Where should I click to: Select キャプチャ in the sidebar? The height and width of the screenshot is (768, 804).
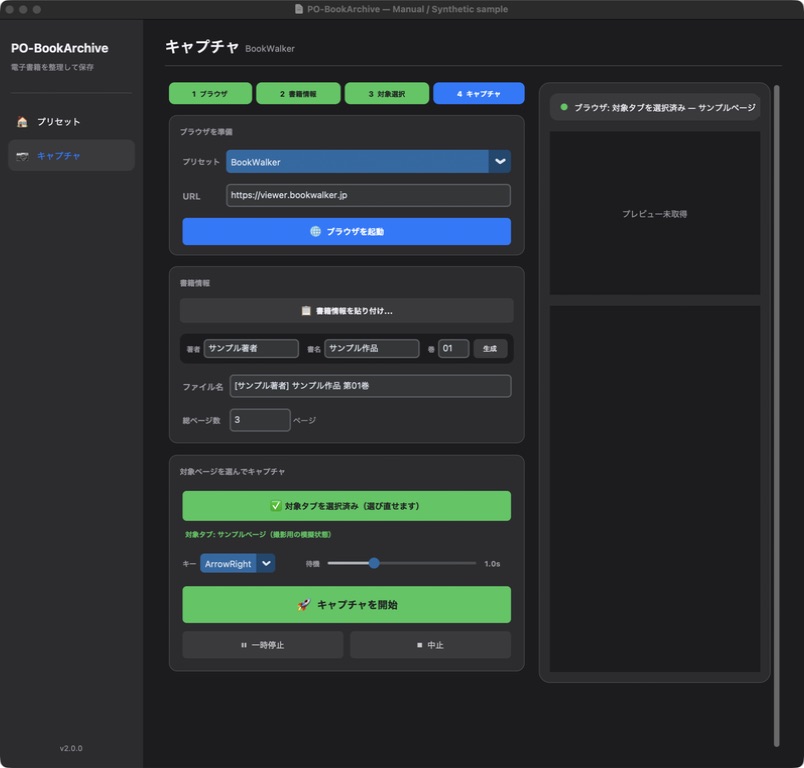(x=71, y=155)
